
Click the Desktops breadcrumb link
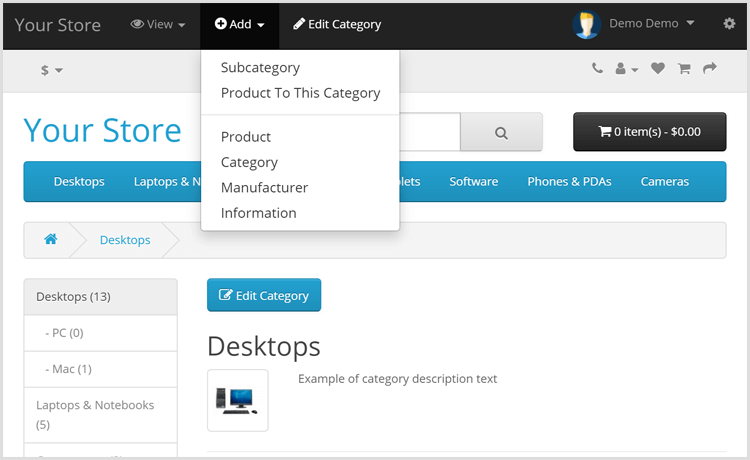125,240
